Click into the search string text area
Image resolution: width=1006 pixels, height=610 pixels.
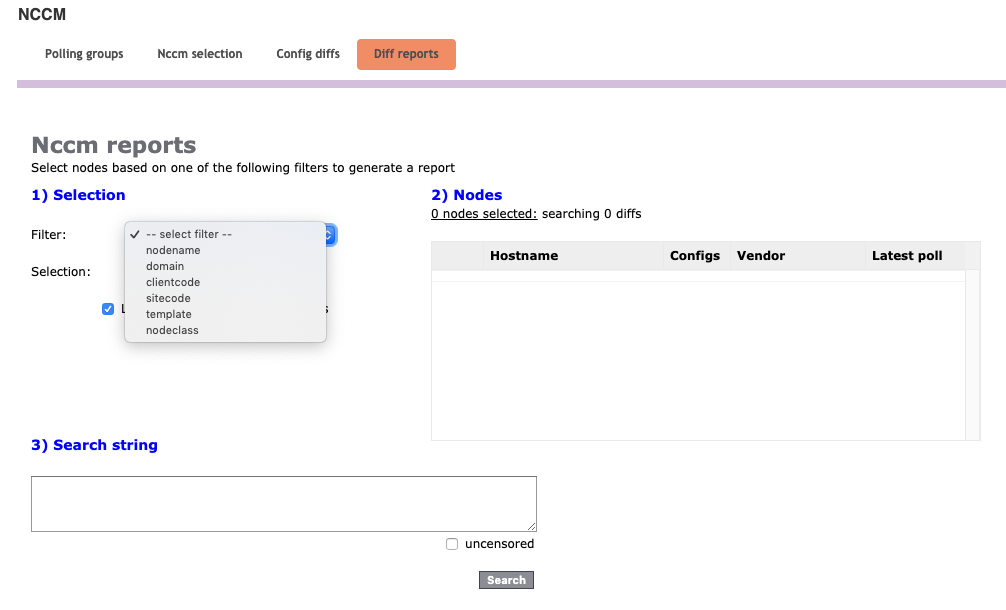click(284, 504)
